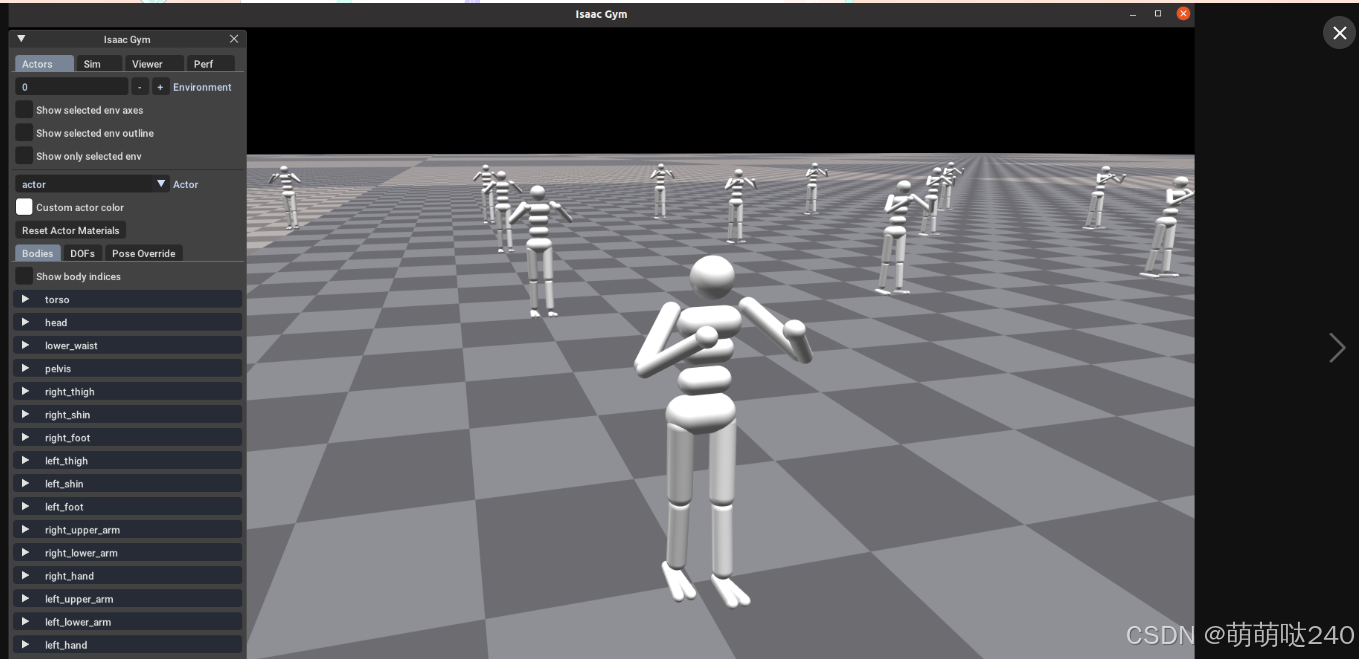
Task: Close the Isaac Gym settings panel
Action: click(234, 39)
